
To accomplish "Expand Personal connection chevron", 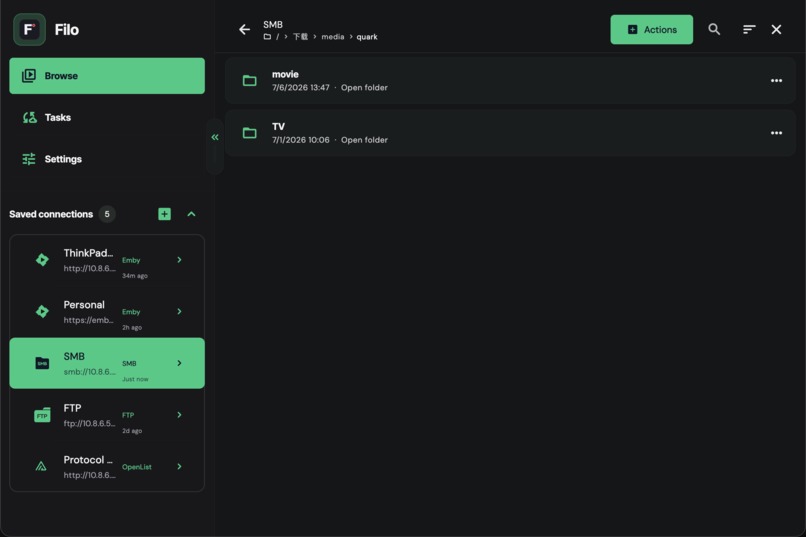I will coord(179,311).
